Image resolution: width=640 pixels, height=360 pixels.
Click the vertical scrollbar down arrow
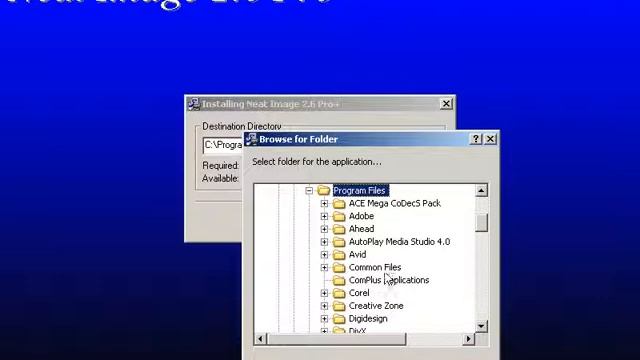click(481, 326)
